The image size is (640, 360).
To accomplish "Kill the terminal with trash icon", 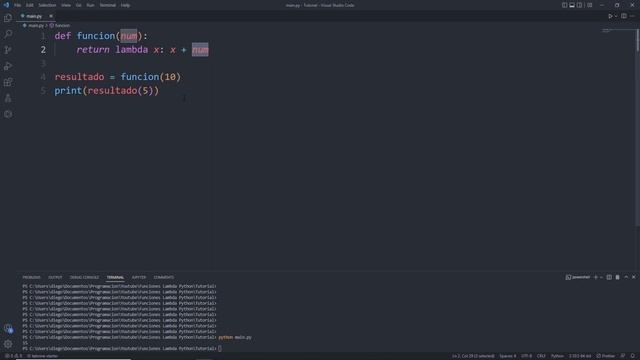I will pyautogui.click(x=617, y=277).
